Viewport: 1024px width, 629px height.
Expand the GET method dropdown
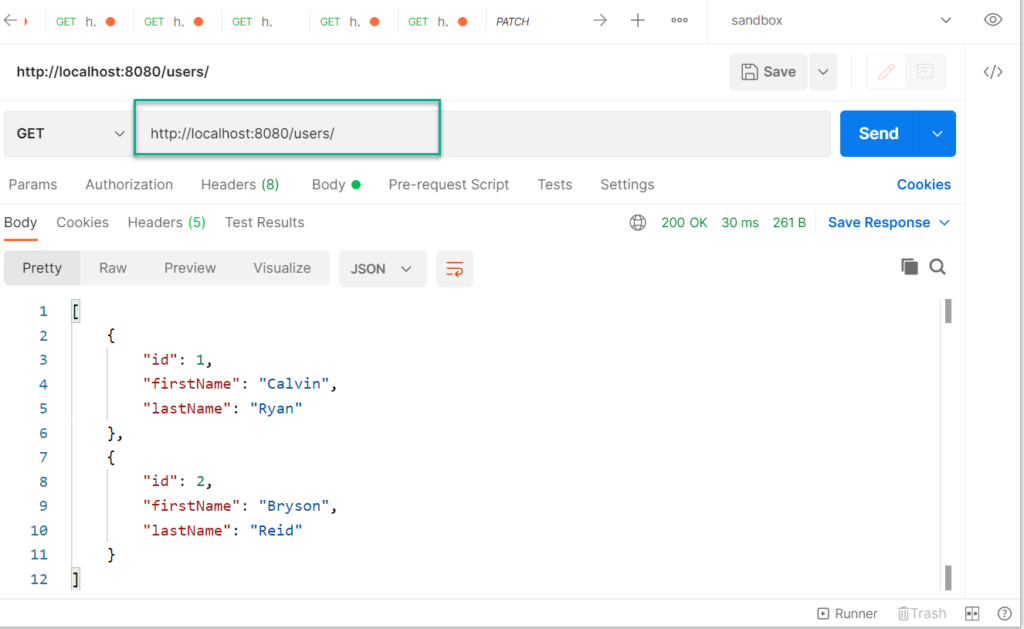(68, 134)
